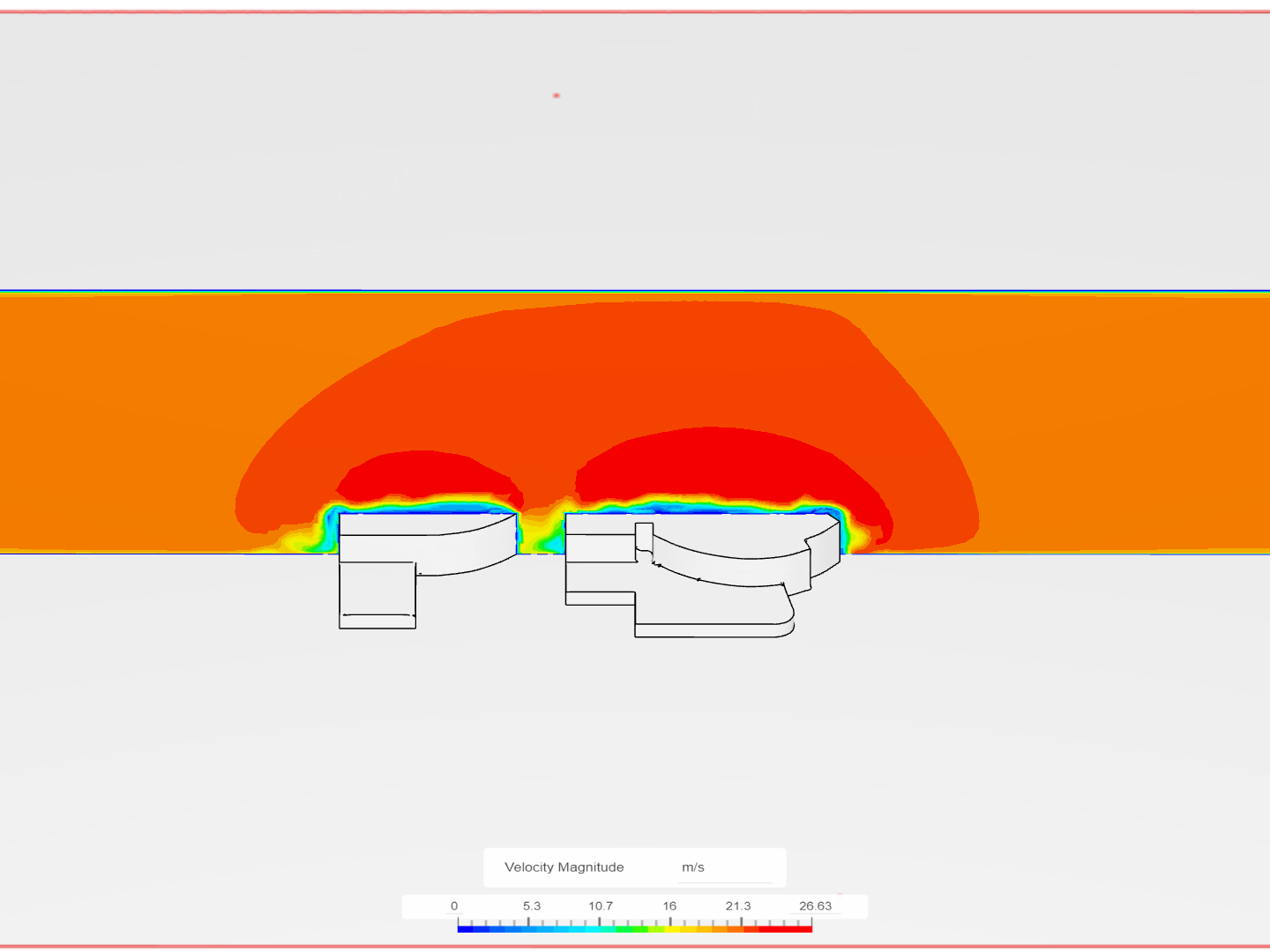This screenshot has width=1270, height=952.
Task: Click the Velocity Magnitude legend title
Action: click(564, 867)
